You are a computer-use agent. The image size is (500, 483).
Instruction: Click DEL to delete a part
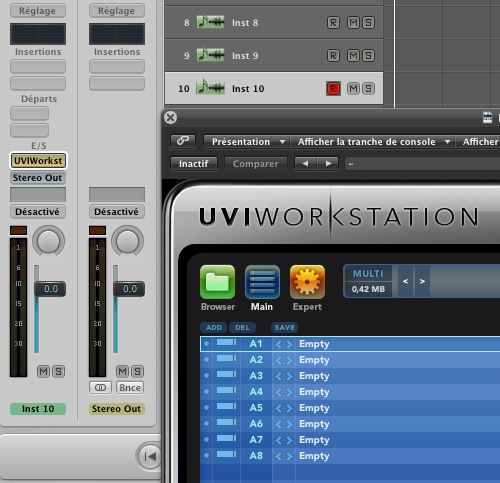click(242, 327)
